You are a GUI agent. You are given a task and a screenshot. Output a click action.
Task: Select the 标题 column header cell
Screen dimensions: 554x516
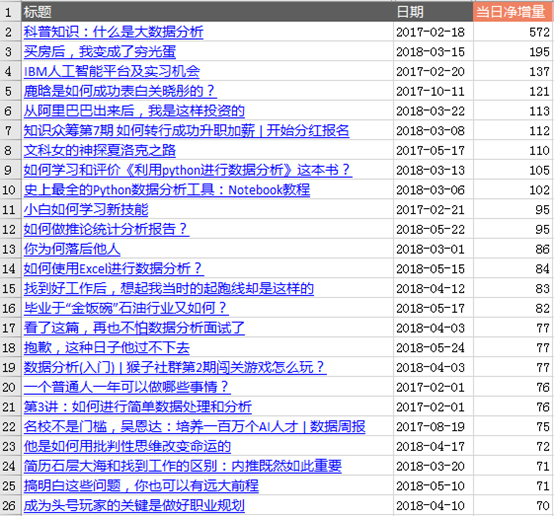(207, 12)
